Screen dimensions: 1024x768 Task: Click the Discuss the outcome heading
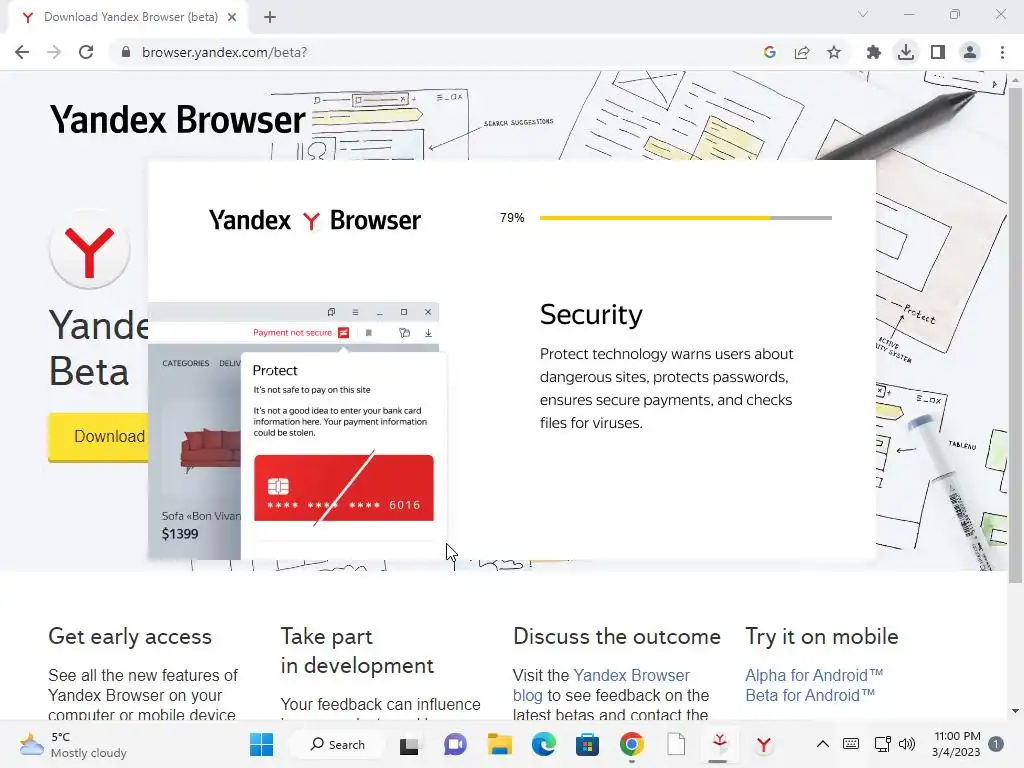[x=616, y=636]
